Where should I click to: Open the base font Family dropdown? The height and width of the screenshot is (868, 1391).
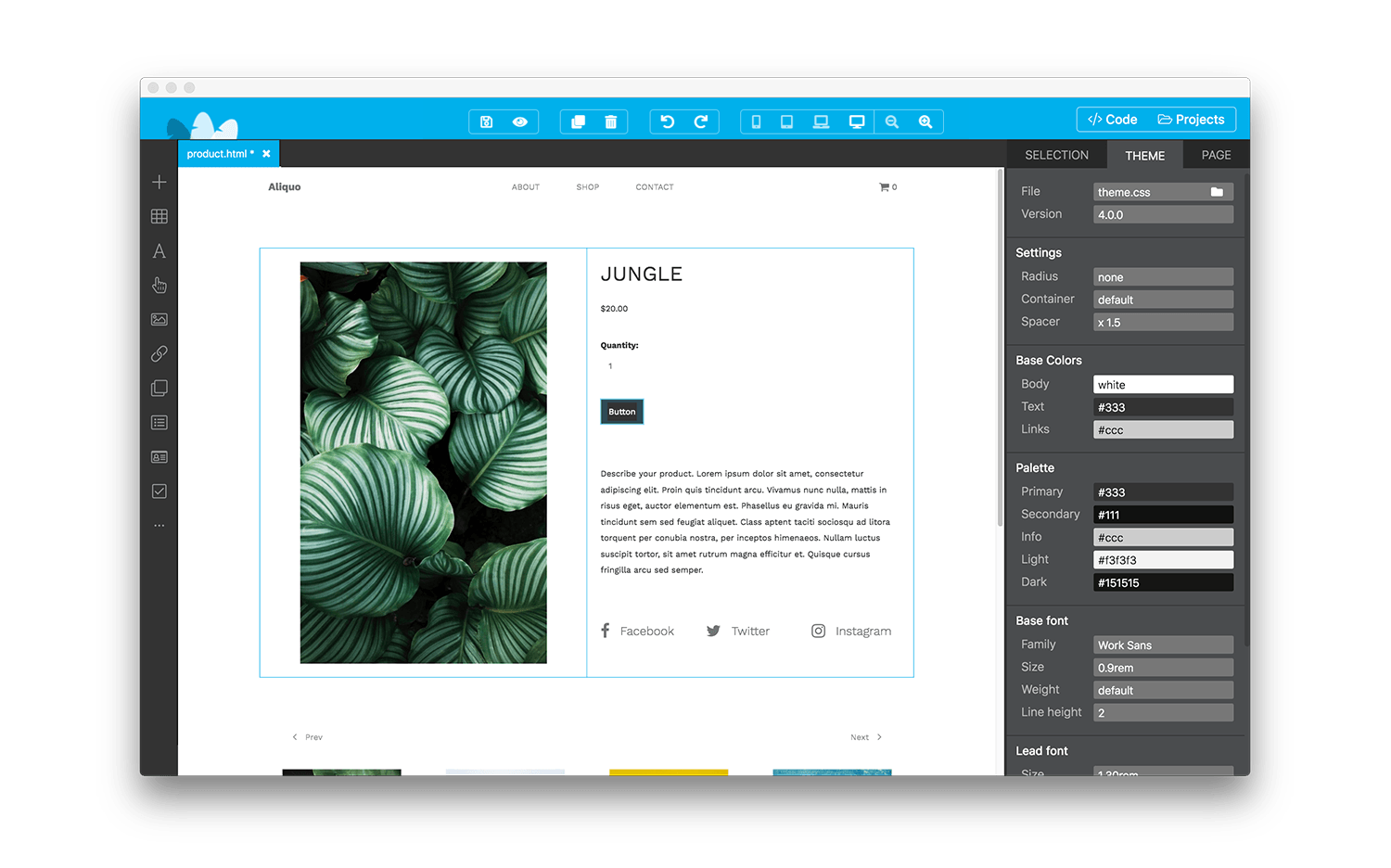(1163, 645)
